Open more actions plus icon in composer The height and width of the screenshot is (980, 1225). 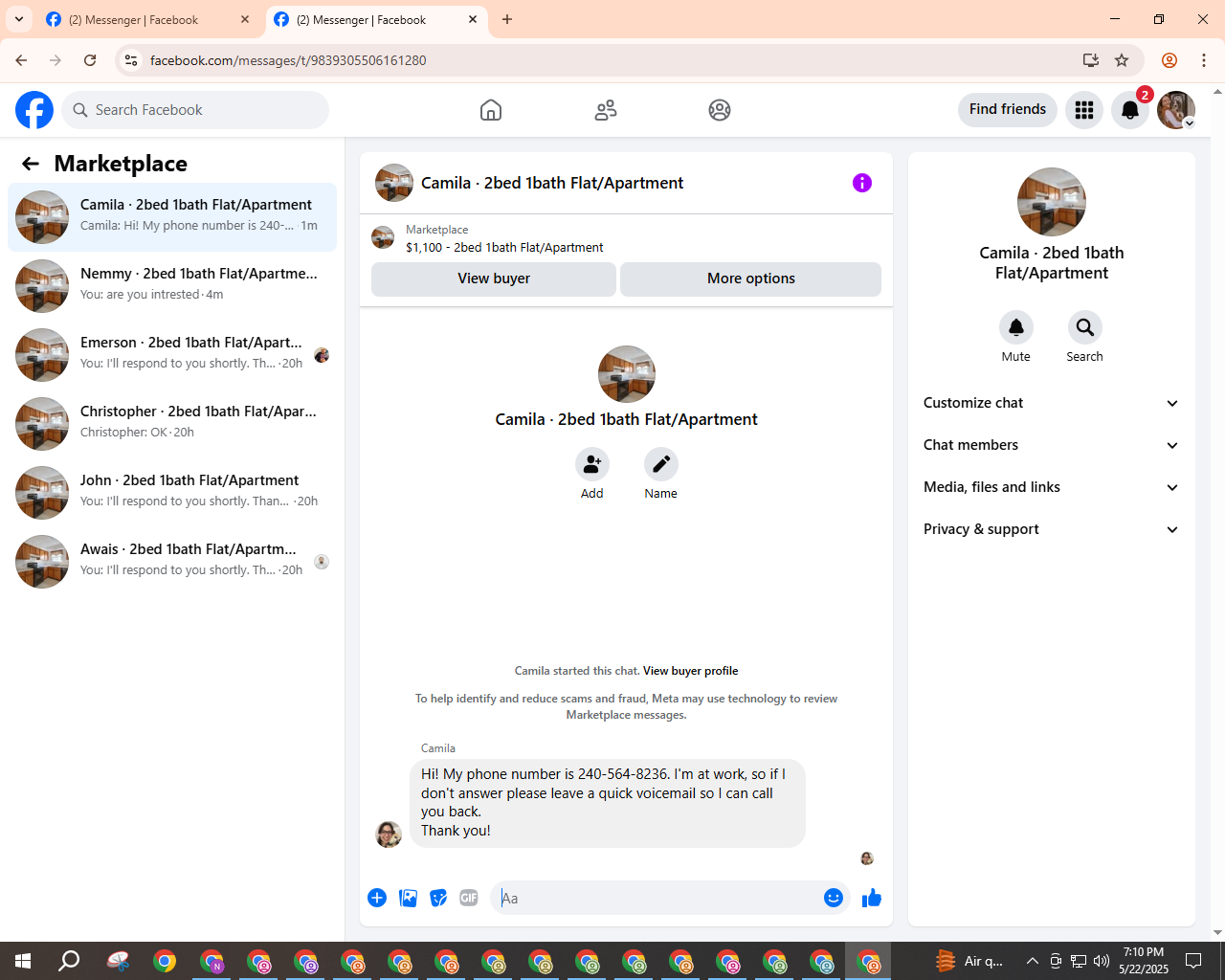(377, 898)
